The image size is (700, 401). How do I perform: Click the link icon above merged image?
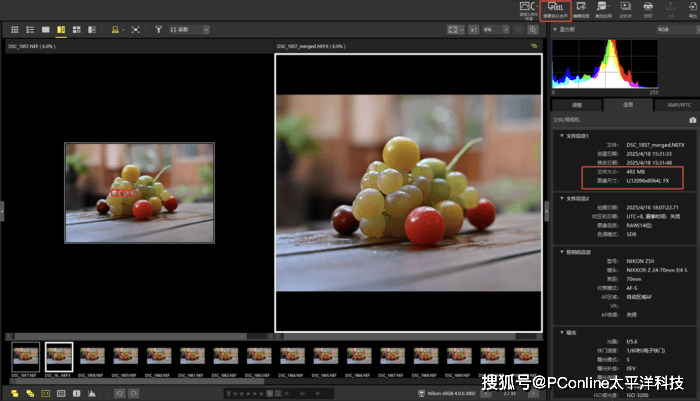coord(534,46)
